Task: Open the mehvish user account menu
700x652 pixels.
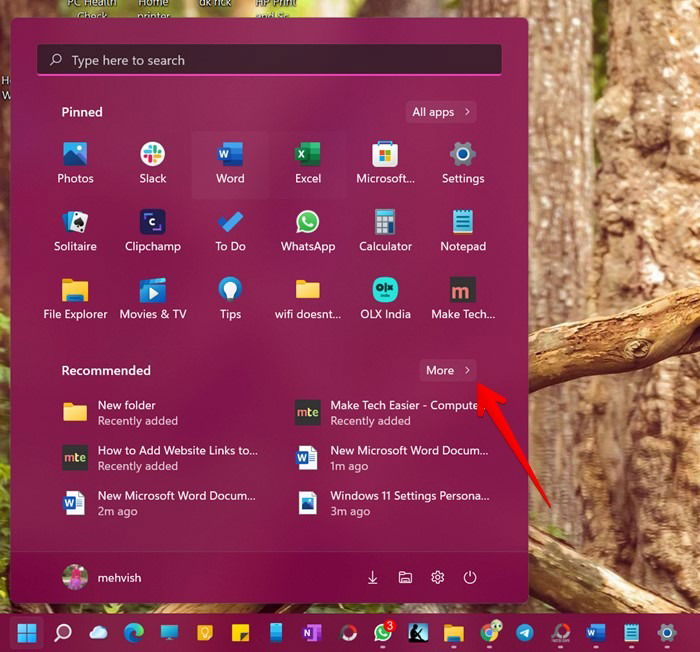Action: 102,577
